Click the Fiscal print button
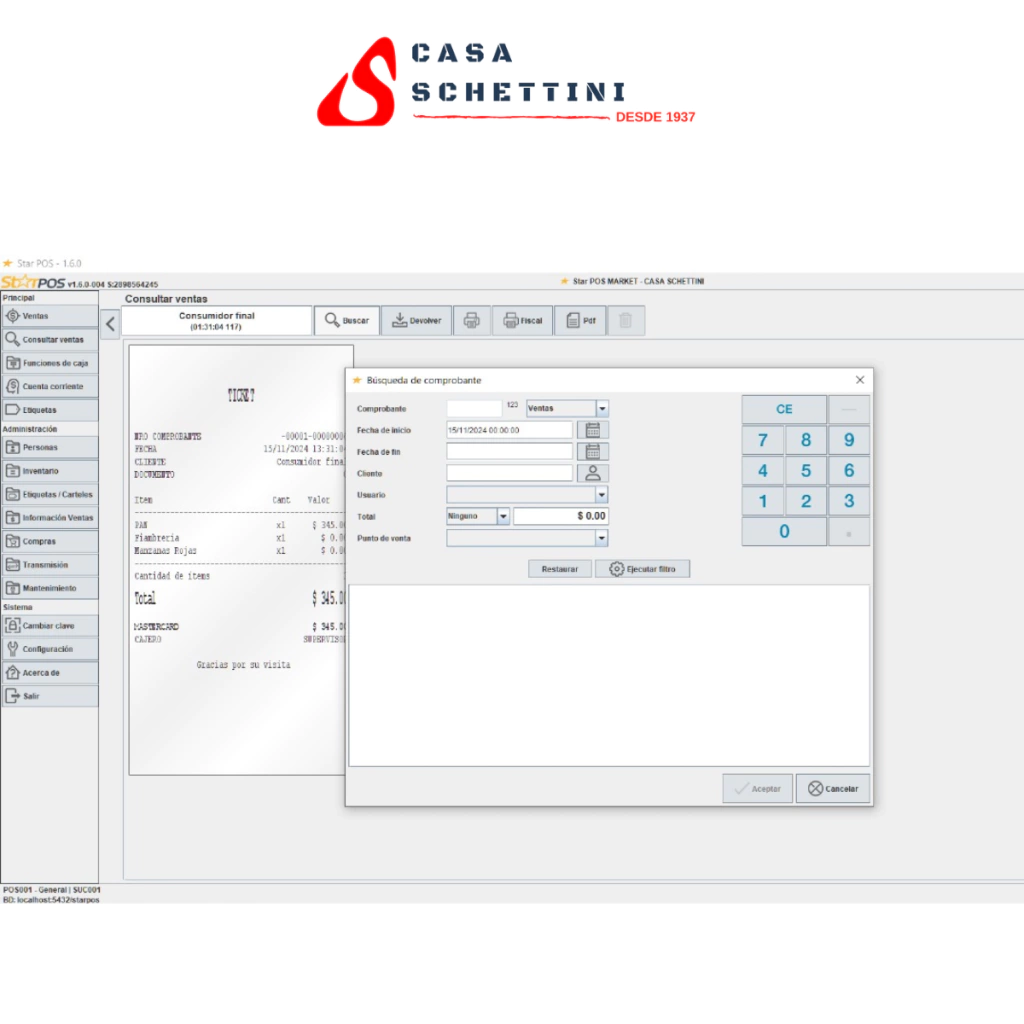 (522, 321)
